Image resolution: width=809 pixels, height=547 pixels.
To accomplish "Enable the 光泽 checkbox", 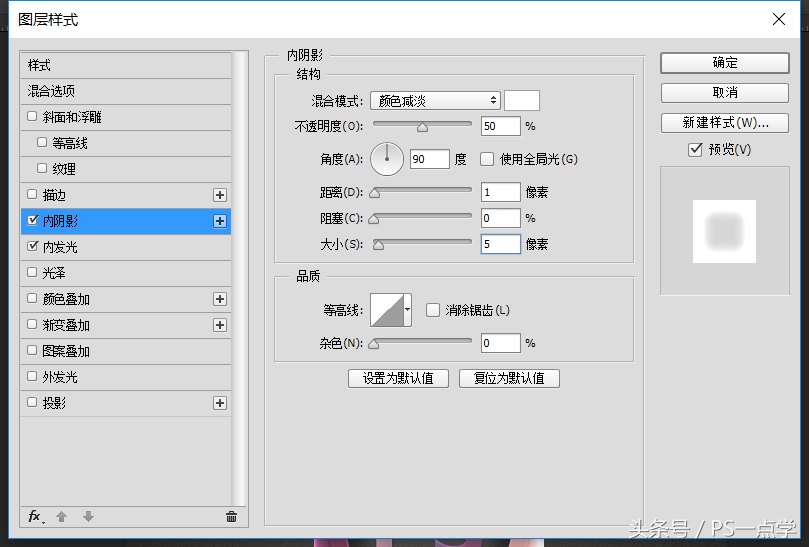I will coord(32,272).
